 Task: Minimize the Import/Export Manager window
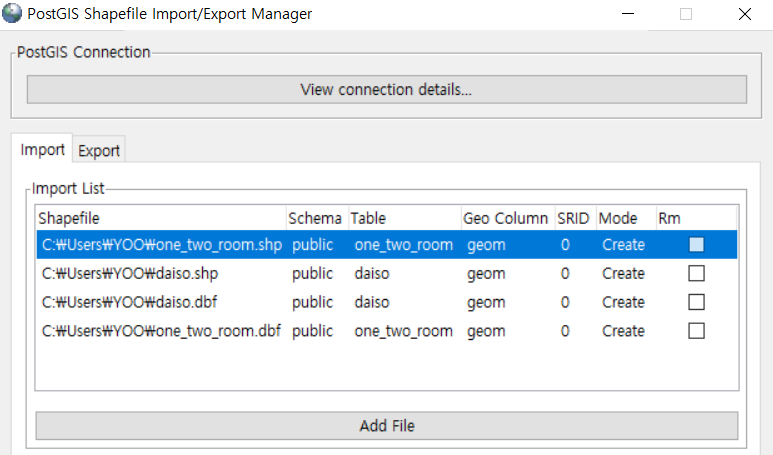pyautogui.click(x=628, y=14)
